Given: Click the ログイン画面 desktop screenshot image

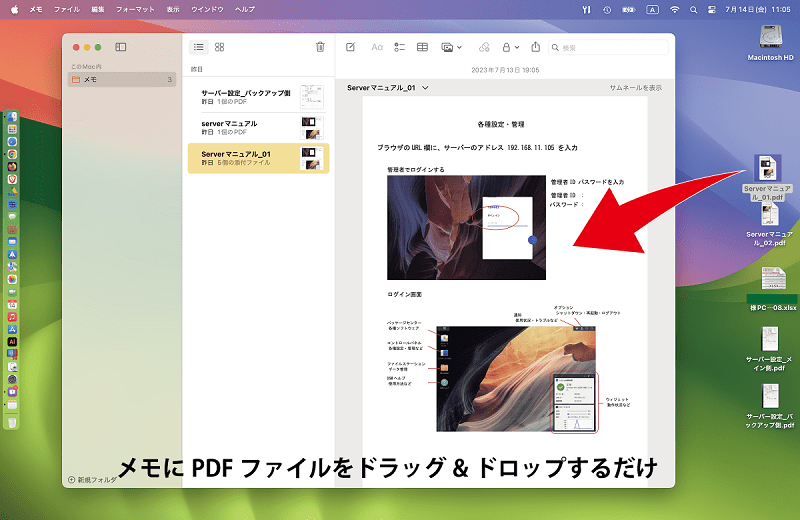Looking at the screenshot, I should coord(516,379).
